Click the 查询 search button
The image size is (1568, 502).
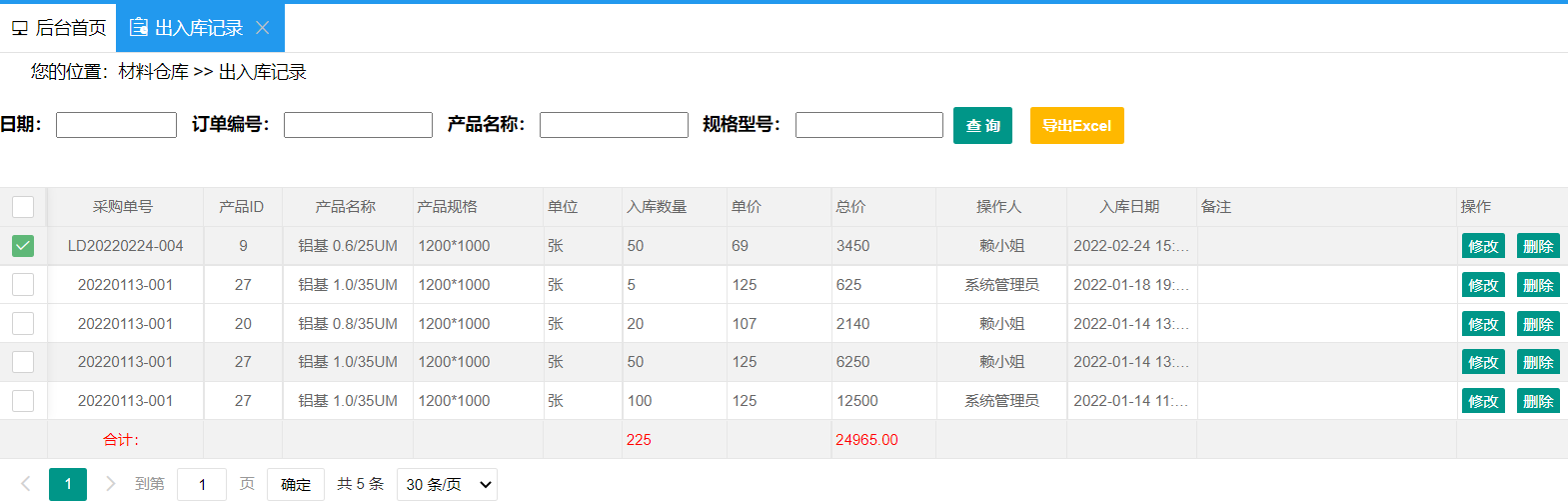pyautogui.click(x=982, y=126)
